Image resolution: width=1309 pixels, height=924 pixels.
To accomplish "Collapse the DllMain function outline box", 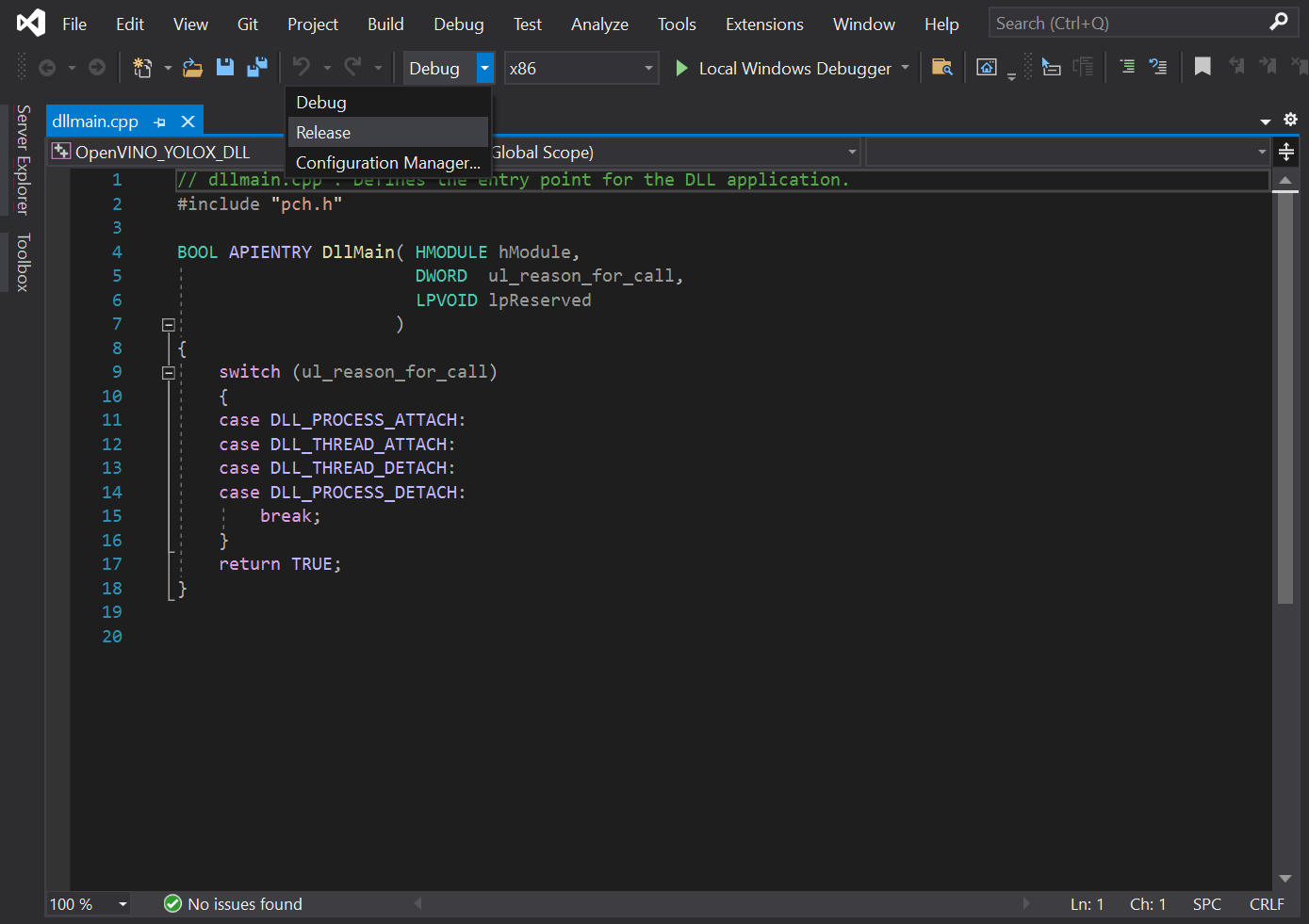I will click(169, 325).
